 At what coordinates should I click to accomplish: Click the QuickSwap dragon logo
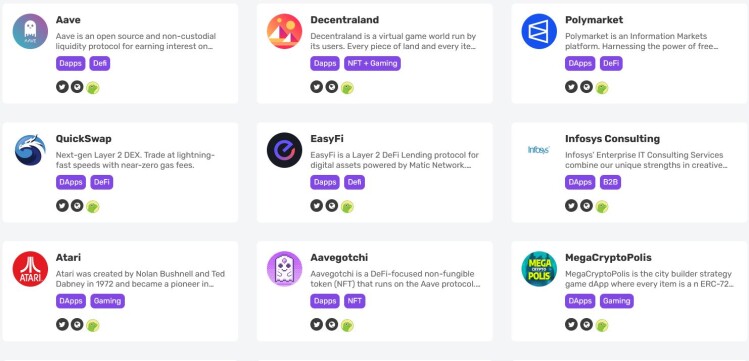tap(30, 150)
